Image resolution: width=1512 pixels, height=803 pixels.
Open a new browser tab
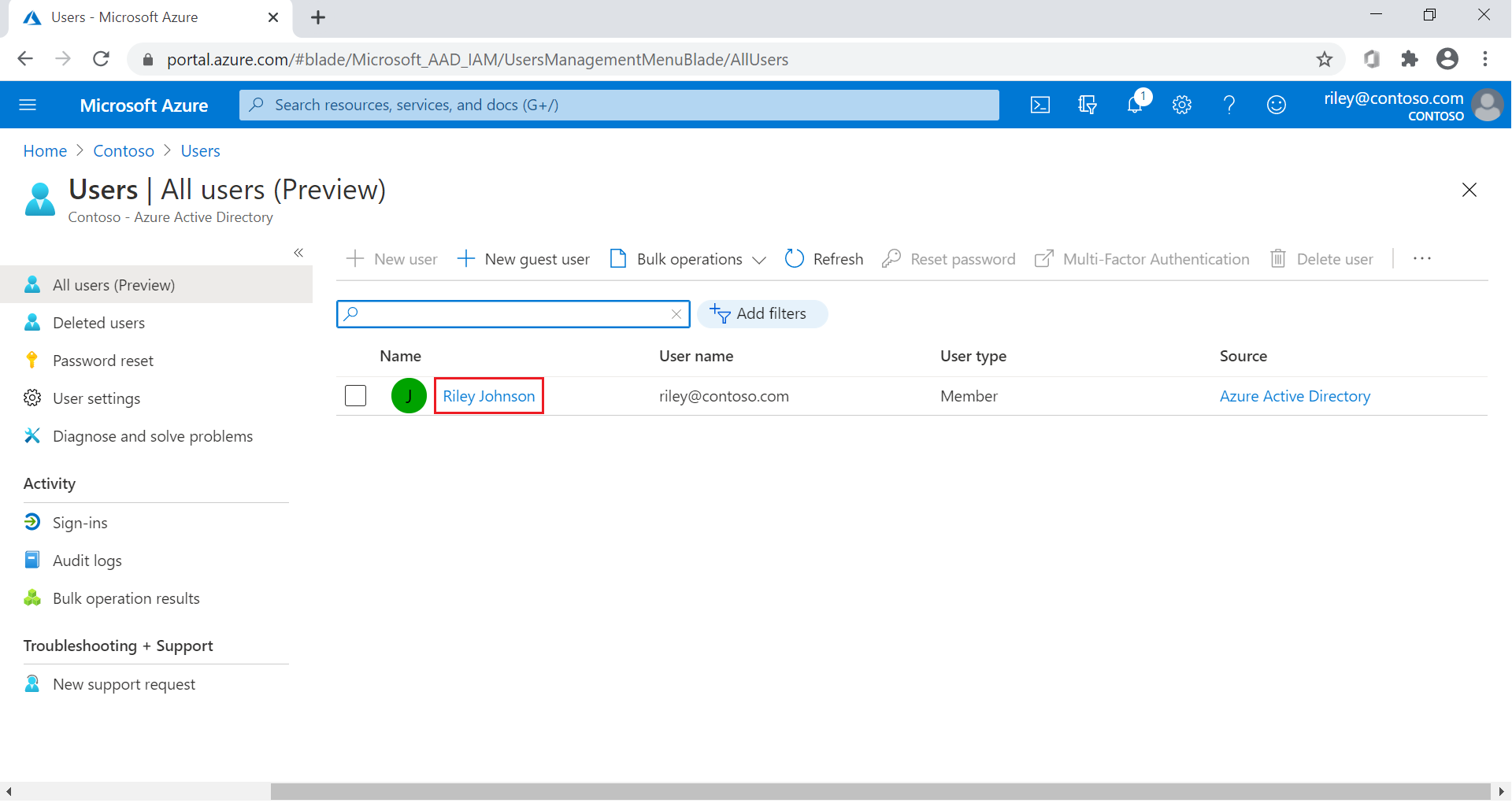[318, 17]
